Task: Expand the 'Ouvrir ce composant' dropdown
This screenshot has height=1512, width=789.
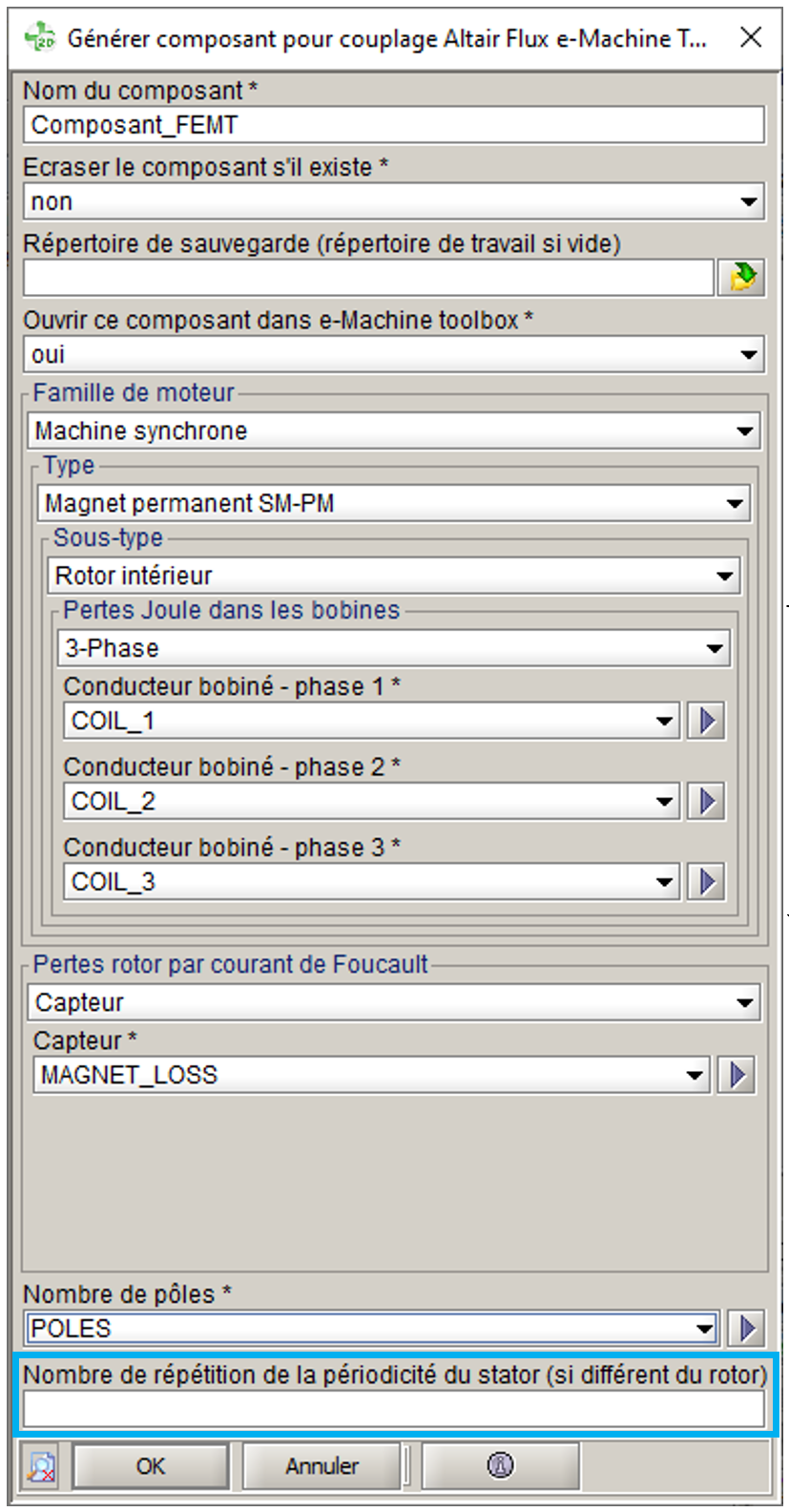Action: point(749,355)
